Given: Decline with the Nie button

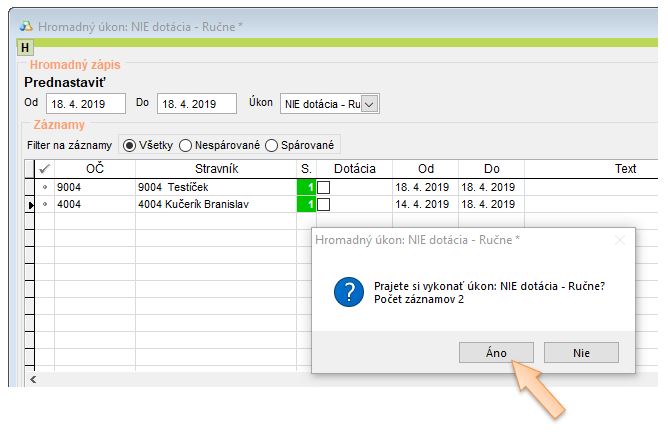Looking at the screenshot, I should click(x=581, y=352).
